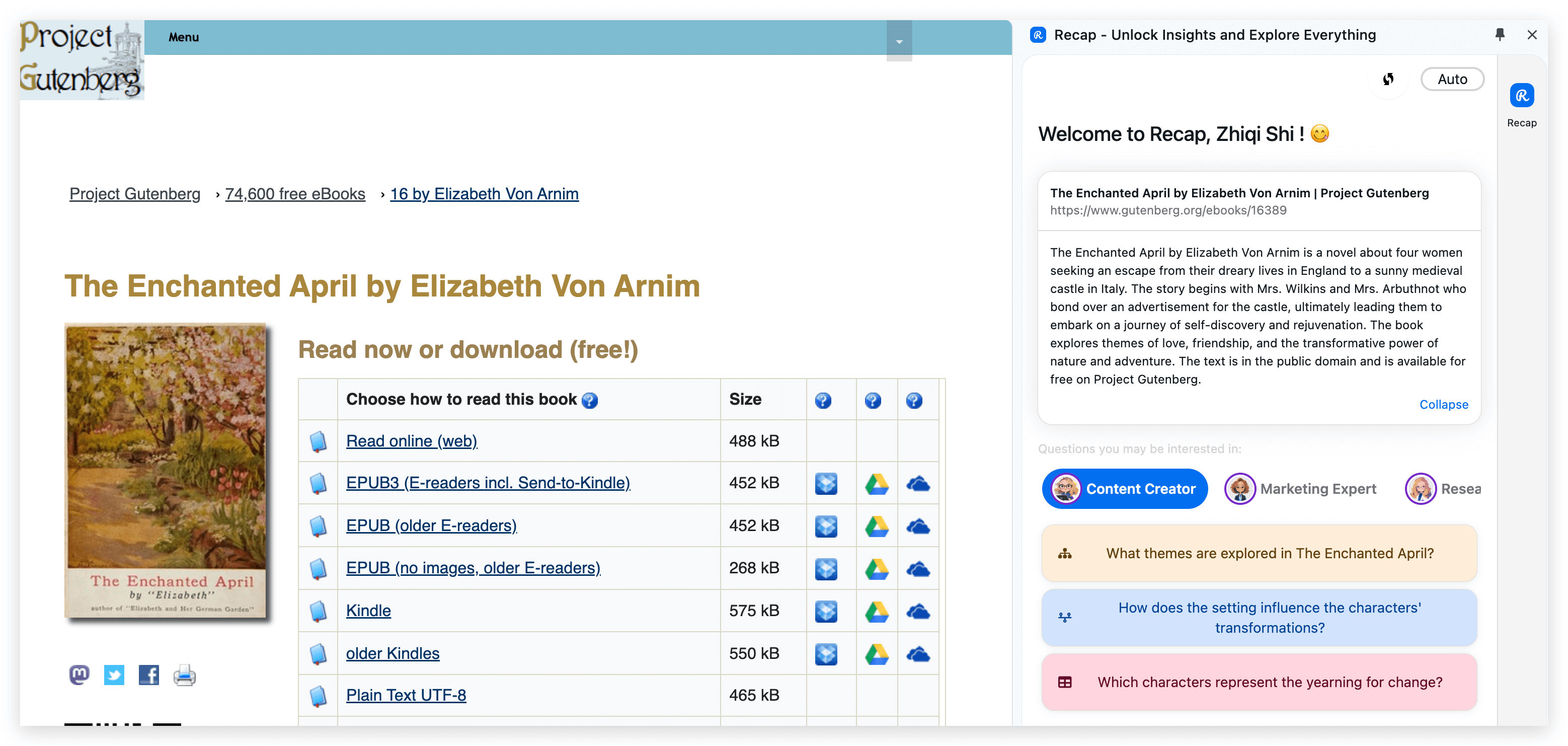
Task: Select the truncated Resea persona tab
Action: pos(1443,488)
